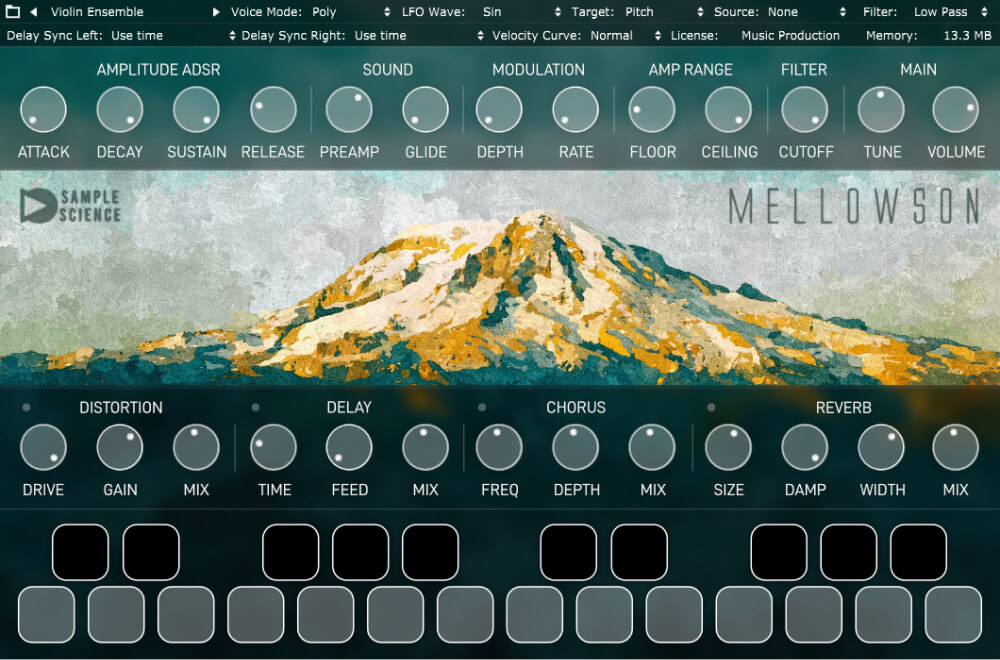Screen dimensions: 1000x660
Task: Click the Sample Science logo
Action: (x=70, y=205)
